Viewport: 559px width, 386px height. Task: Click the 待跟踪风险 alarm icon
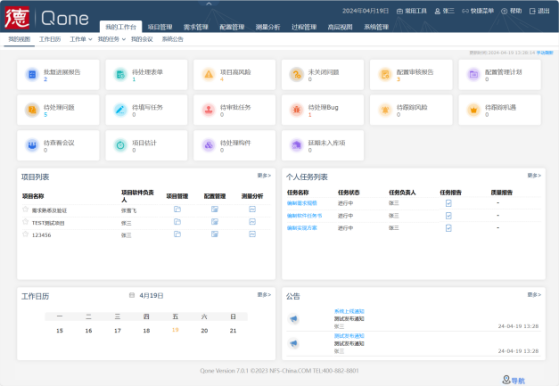point(385,110)
